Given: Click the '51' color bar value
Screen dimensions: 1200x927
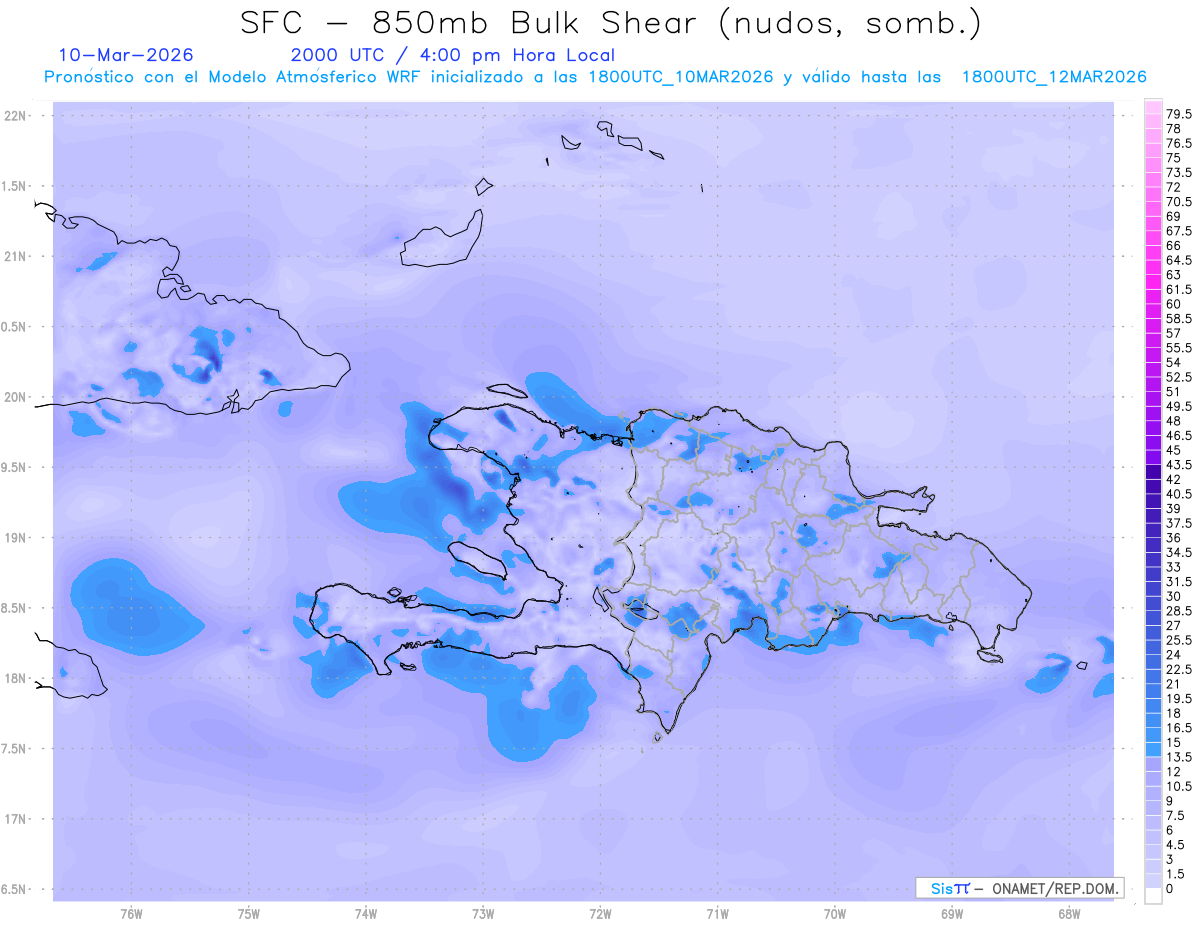Looking at the screenshot, I should tap(1173, 392).
